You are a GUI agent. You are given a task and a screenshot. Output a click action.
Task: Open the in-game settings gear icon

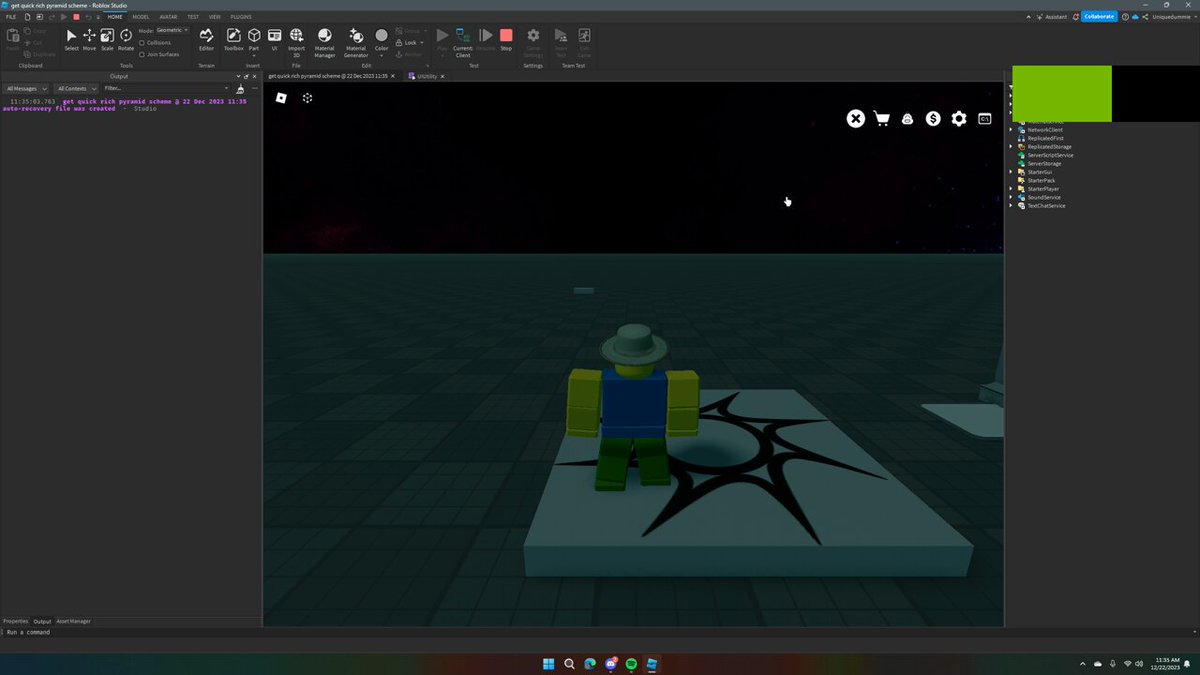click(x=959, y=119)
